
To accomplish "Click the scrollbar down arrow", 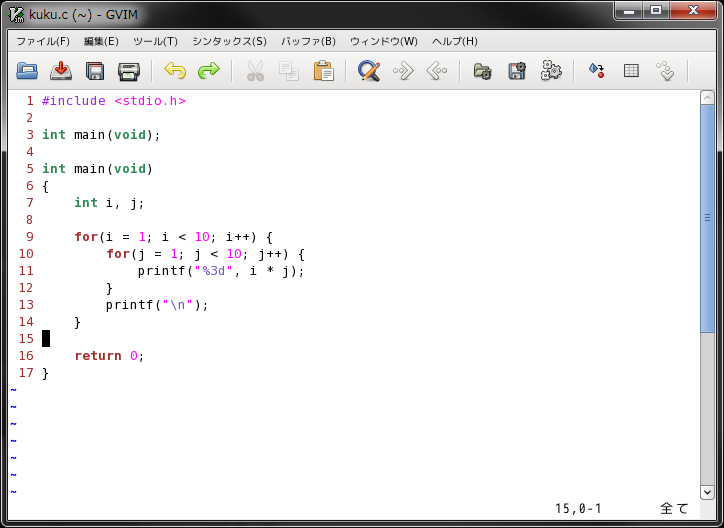I will [x=707, y=492].
